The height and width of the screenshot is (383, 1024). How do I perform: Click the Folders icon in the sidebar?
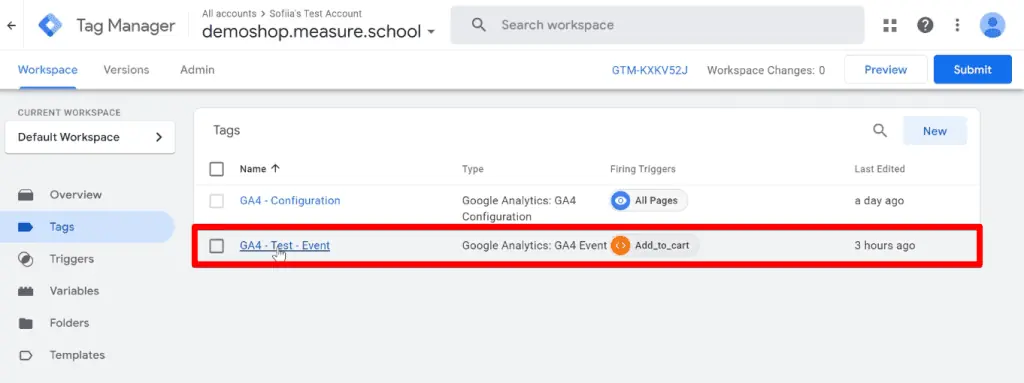click(25, 323)
